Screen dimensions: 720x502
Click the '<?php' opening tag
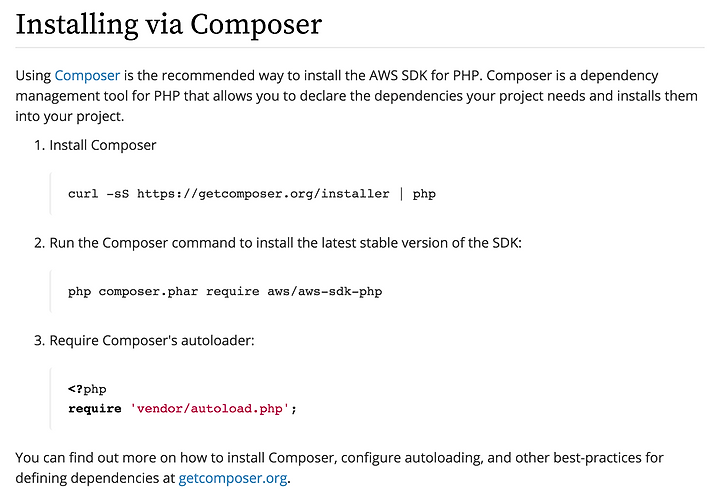click(x=87, y=389)
